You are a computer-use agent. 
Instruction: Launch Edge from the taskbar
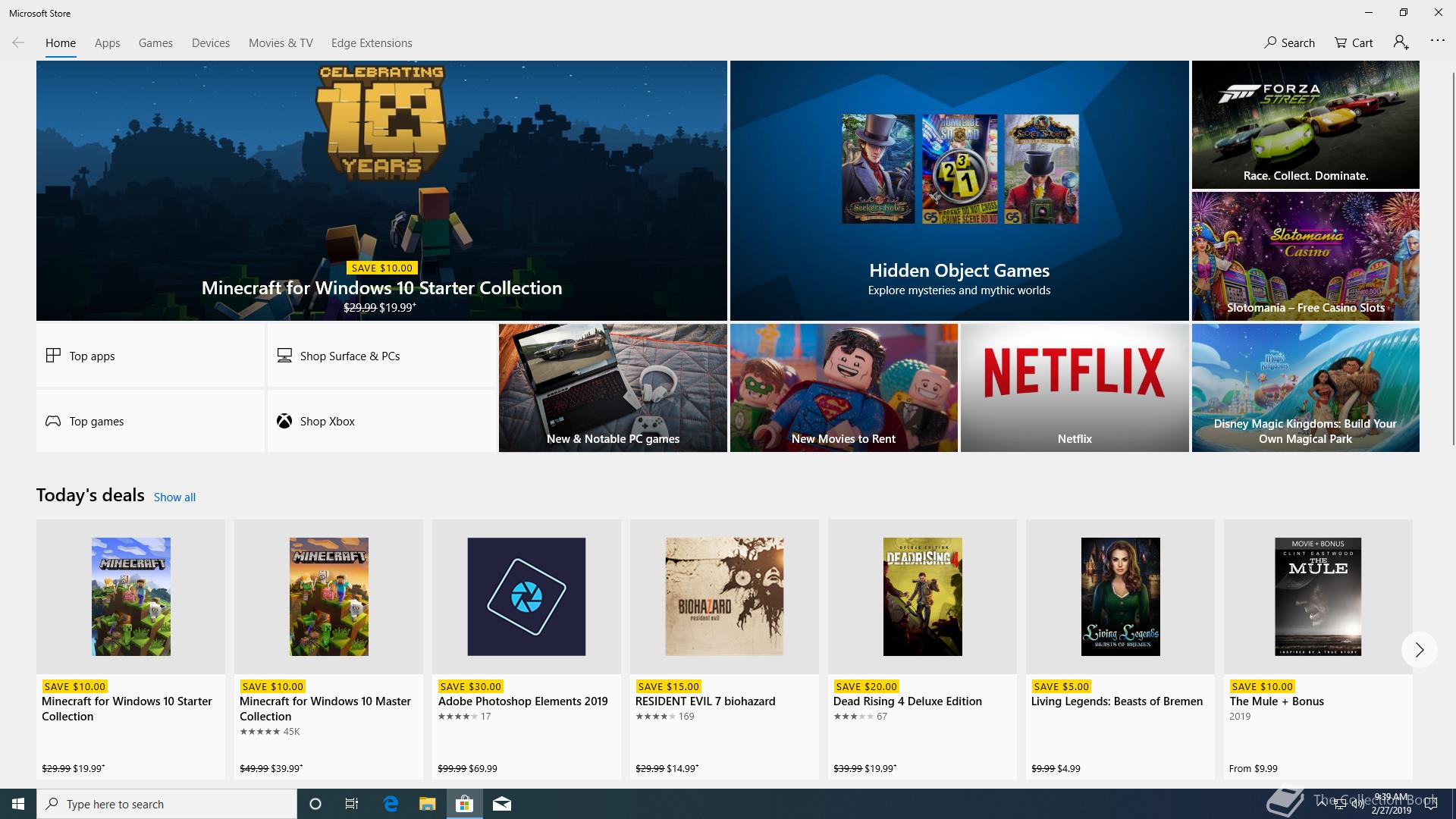pyautogui.click(x=391, y=804)
